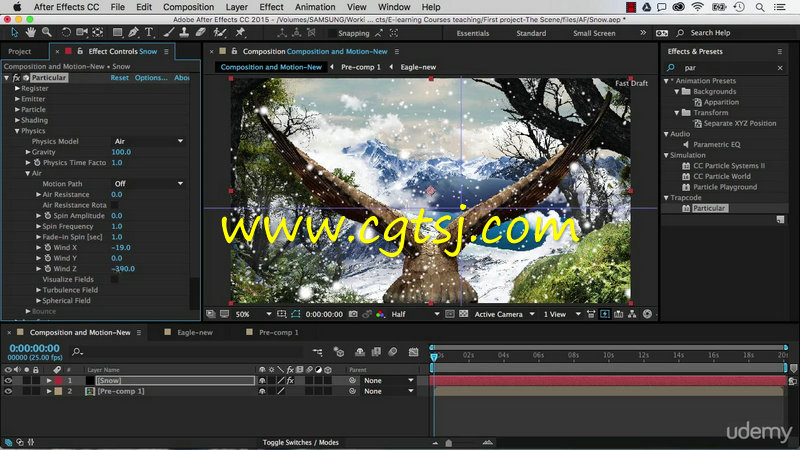Choose the Essentials workspace
Viewport: 800px width, 450px height.
click(472, 33)
